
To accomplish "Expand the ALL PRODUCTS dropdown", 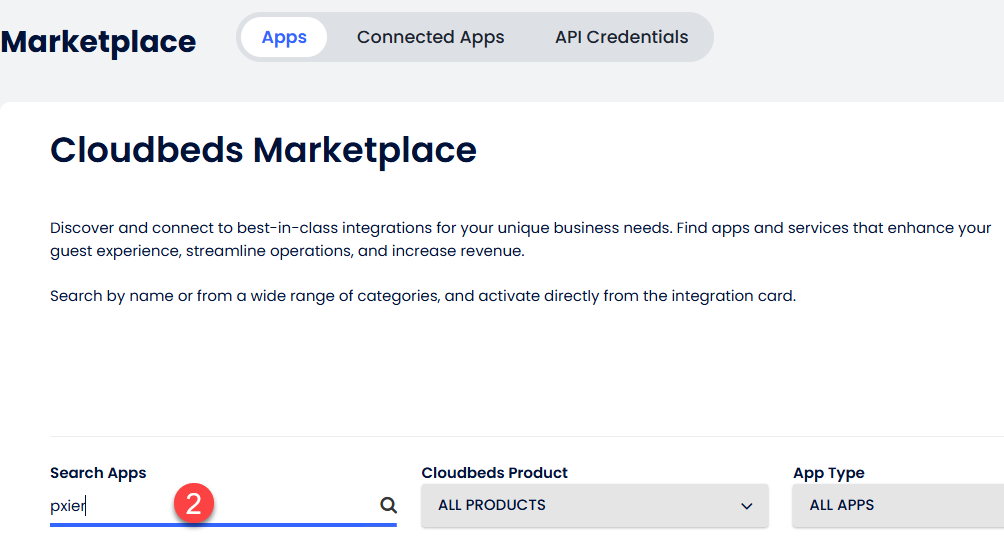I will pos(594,506).
